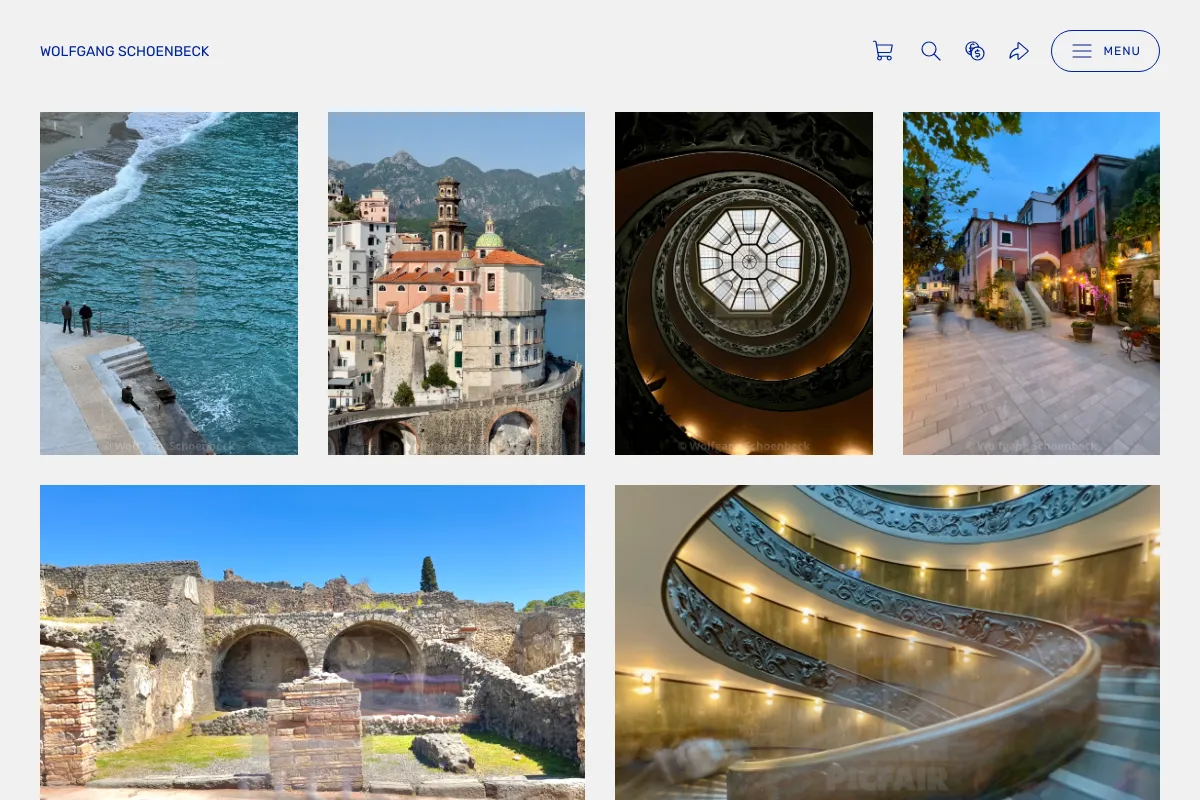
Task: Click the copyright watermark on skylight photo
Action: [744, 446]
